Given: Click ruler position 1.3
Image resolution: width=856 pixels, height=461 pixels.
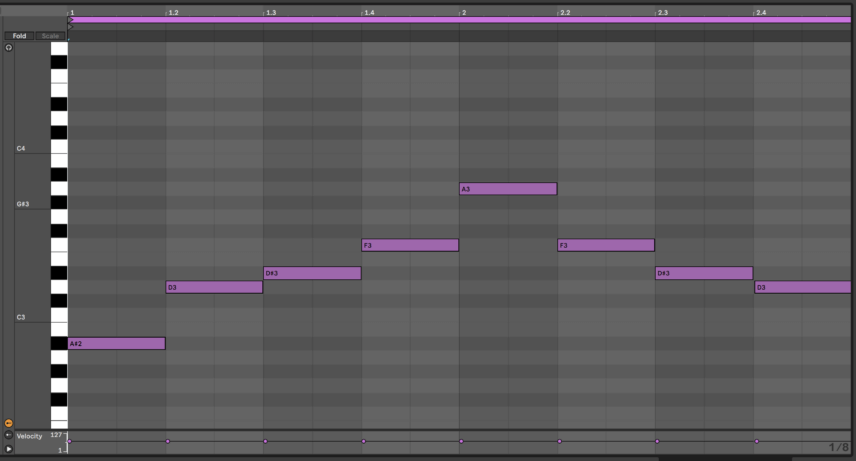Looking at the screenshot, I should coord(270,13).
